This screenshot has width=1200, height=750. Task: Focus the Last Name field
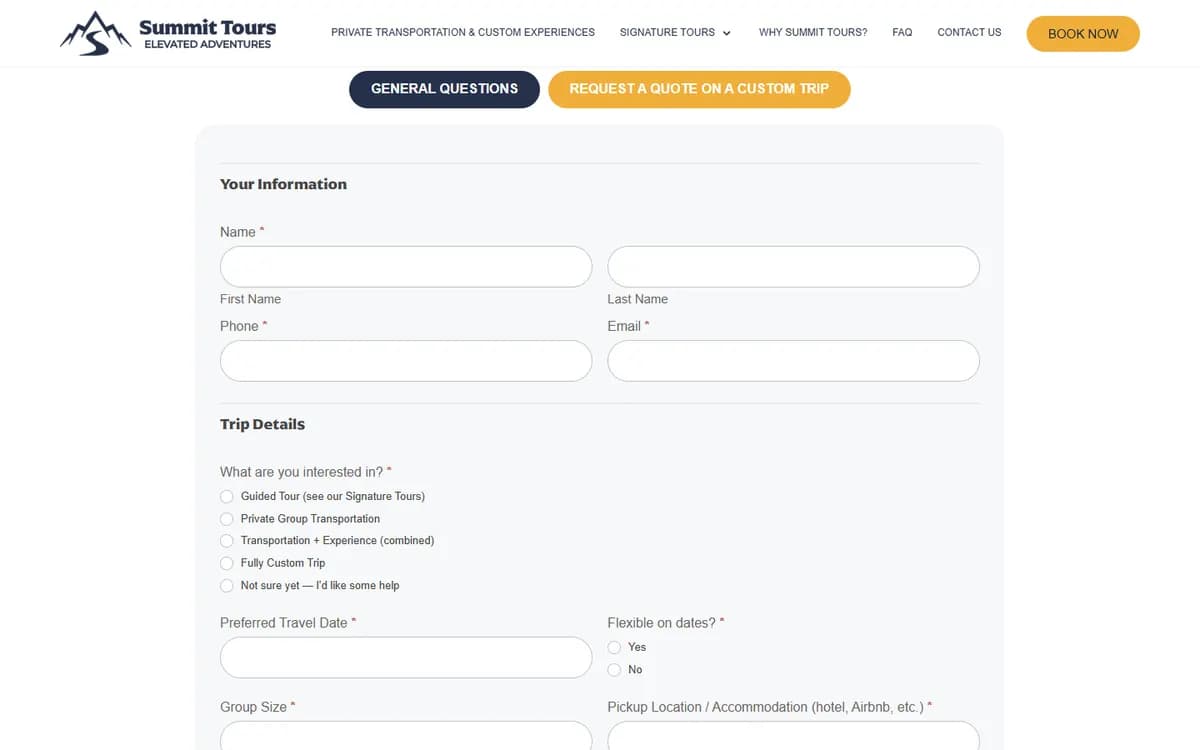click(x=793, y=267)
